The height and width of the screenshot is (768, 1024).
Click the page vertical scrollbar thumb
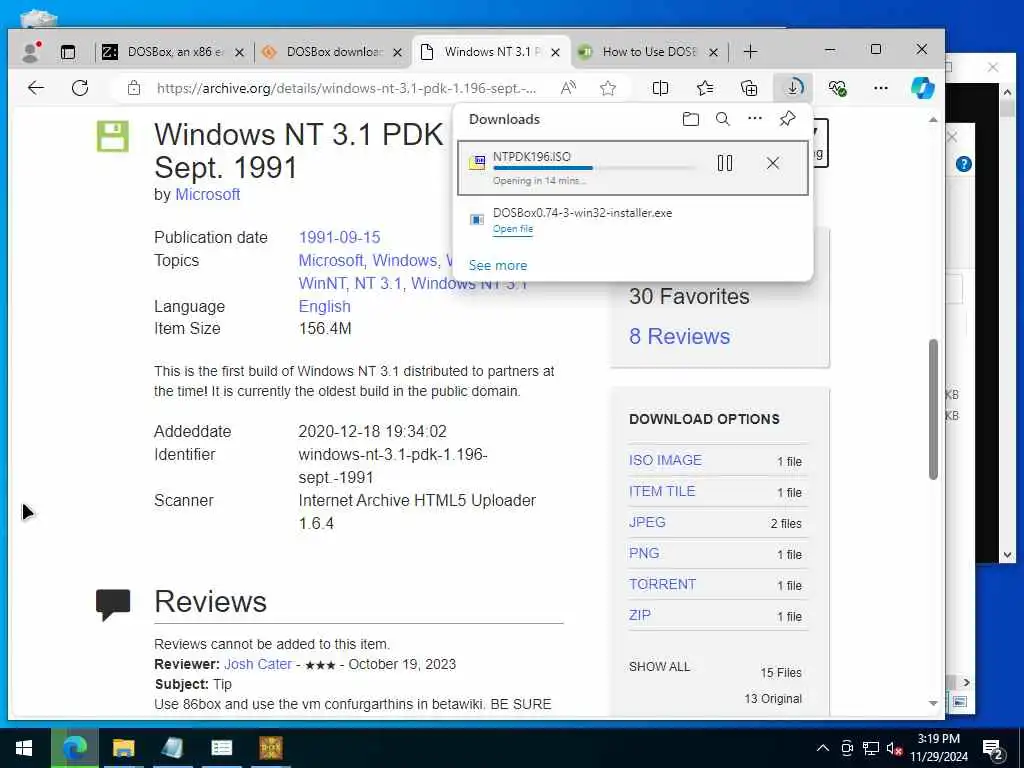933,409
